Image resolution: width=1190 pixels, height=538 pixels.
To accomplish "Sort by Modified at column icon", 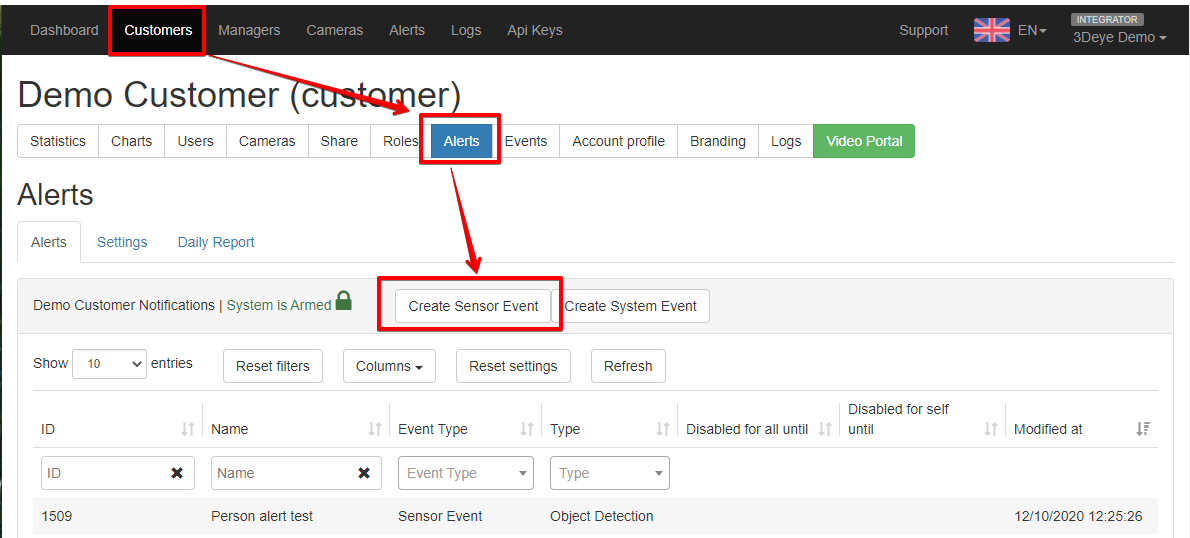I will (x=1143, y=429).
